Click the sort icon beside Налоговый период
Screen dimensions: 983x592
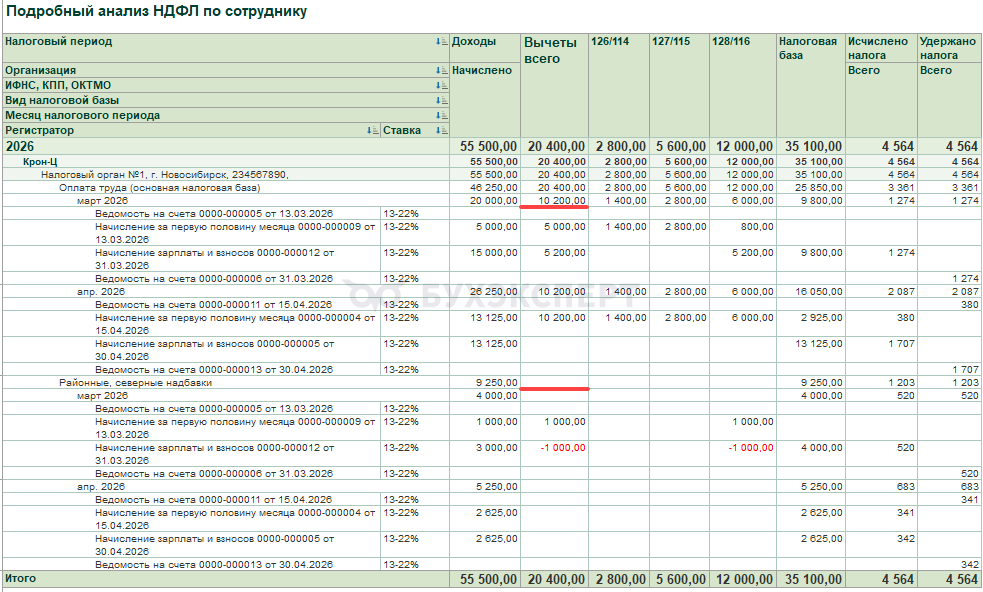(442, 41)
